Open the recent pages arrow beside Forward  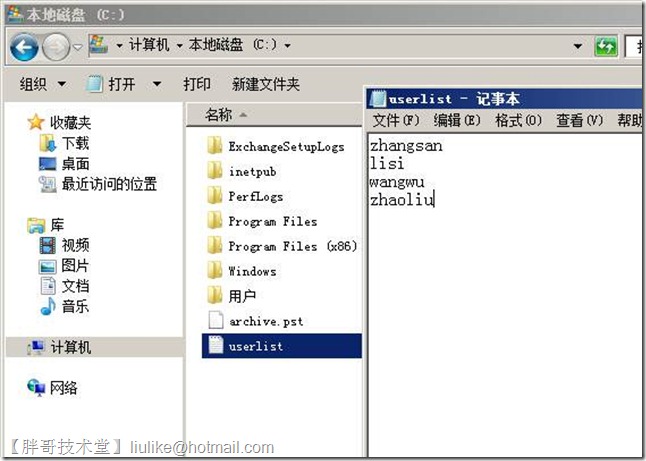pos(77,47)
